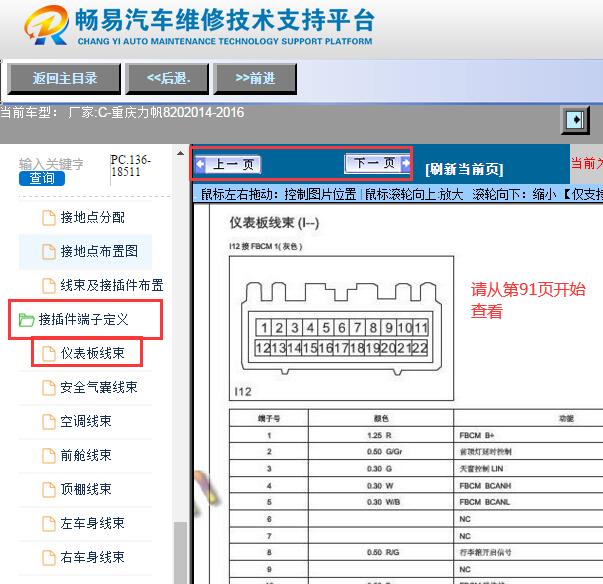
Task: Click the page icon beside 接地点布置图
Action: click(x=48, y=251)
